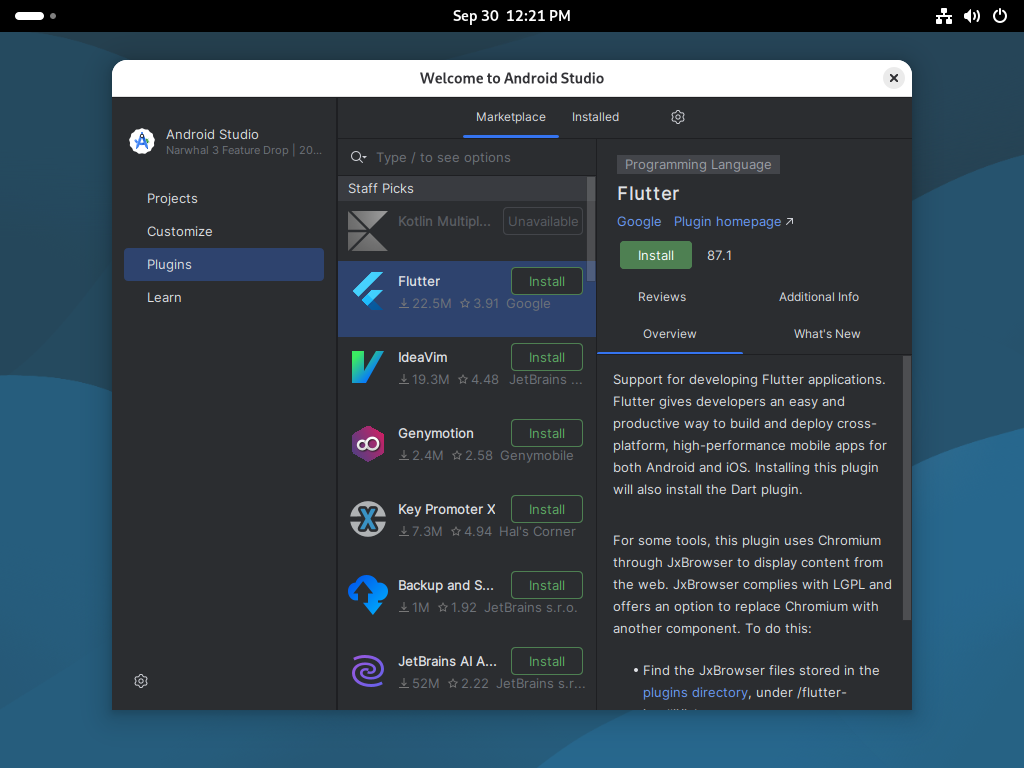Open the Additional Info tab

[818, 296]
